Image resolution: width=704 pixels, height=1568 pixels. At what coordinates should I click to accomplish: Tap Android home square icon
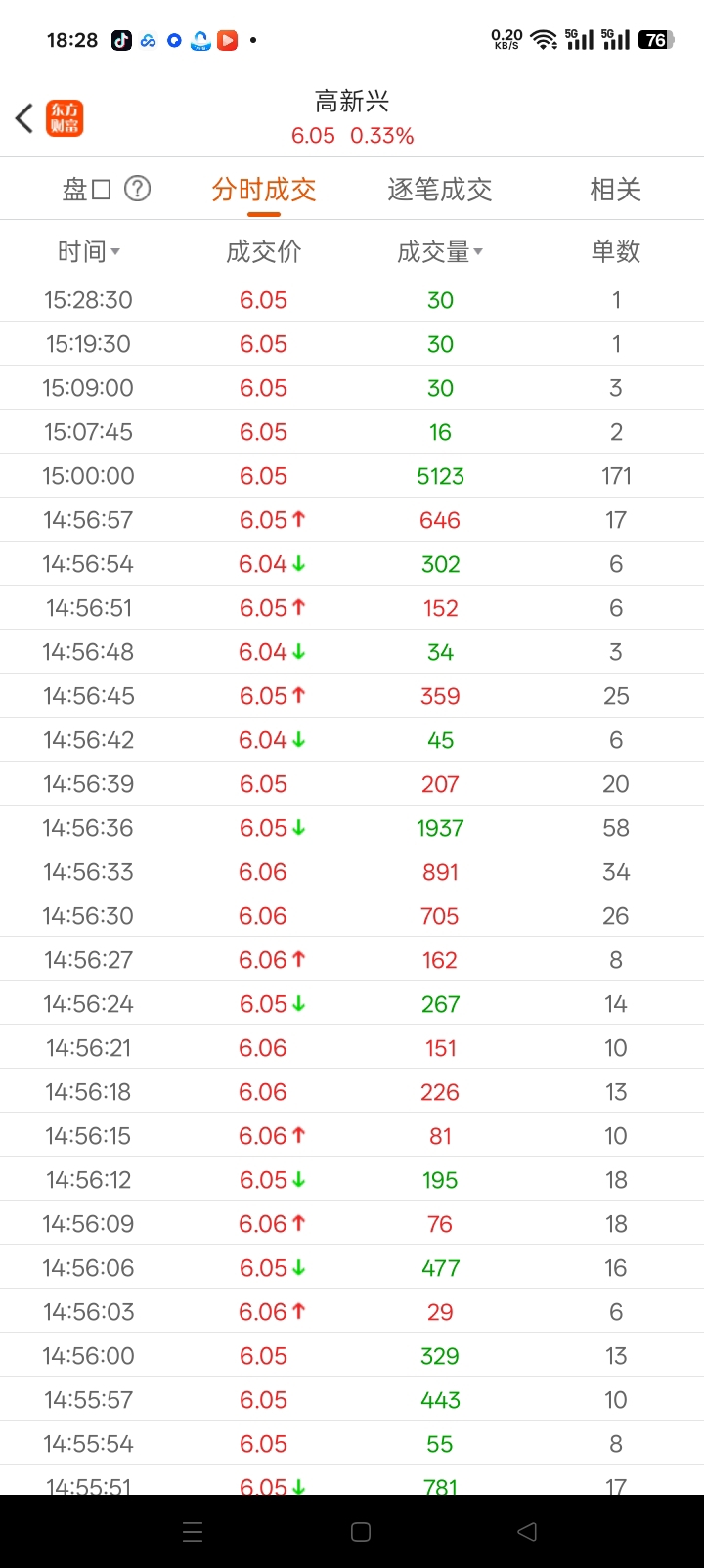[361, 1532]
